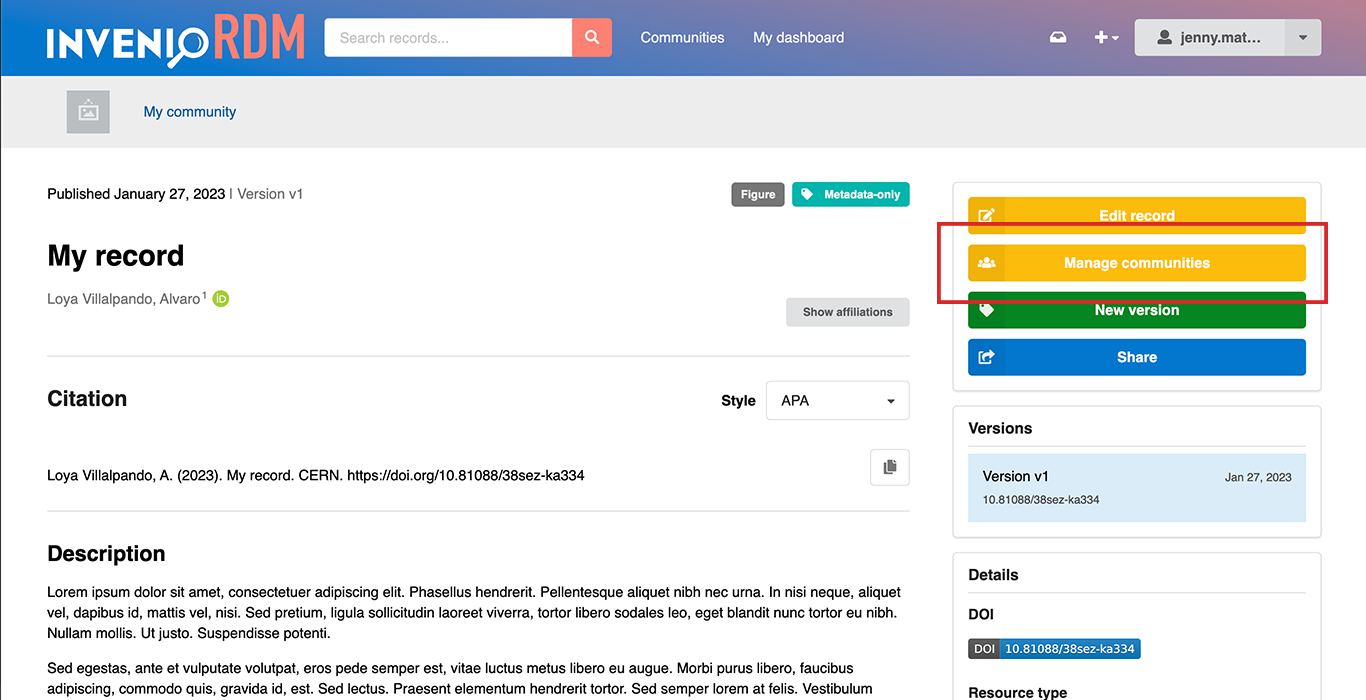
Task: Click the tag icon on New version
Action: (987, 310)
